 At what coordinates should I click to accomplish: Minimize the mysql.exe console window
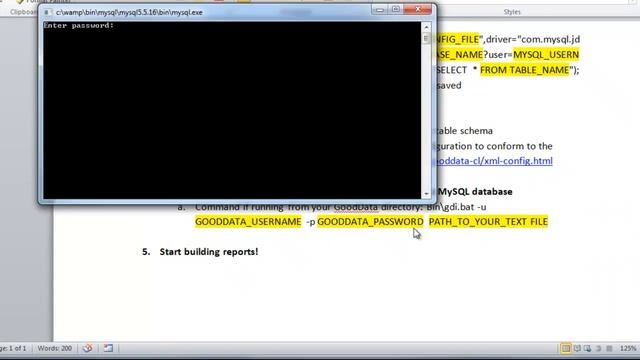380,9
